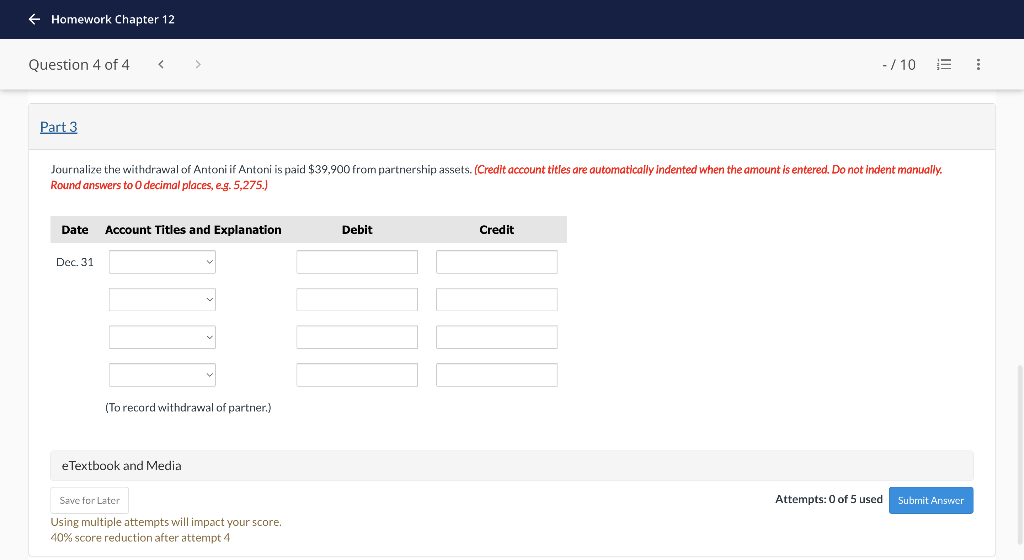
Task: Click the - / 10 score text
Action: (899, 65)
